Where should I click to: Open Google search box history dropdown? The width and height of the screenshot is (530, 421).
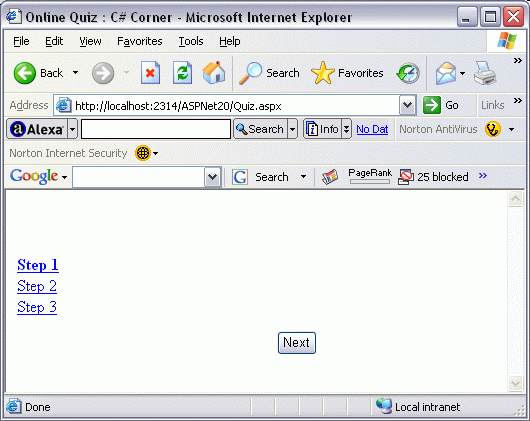(213, 176)
